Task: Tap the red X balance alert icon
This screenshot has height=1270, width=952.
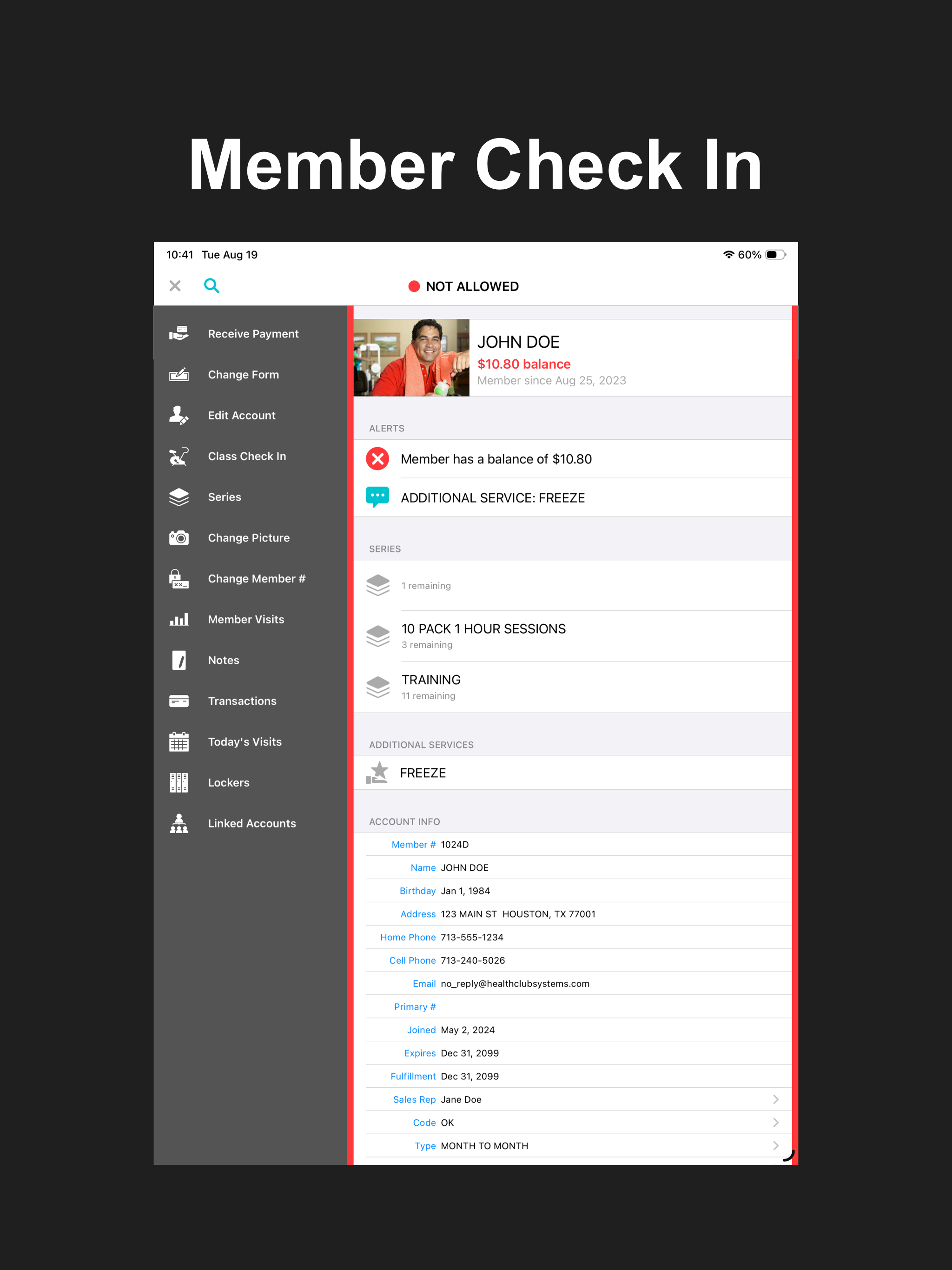Action: pos(377,459)
